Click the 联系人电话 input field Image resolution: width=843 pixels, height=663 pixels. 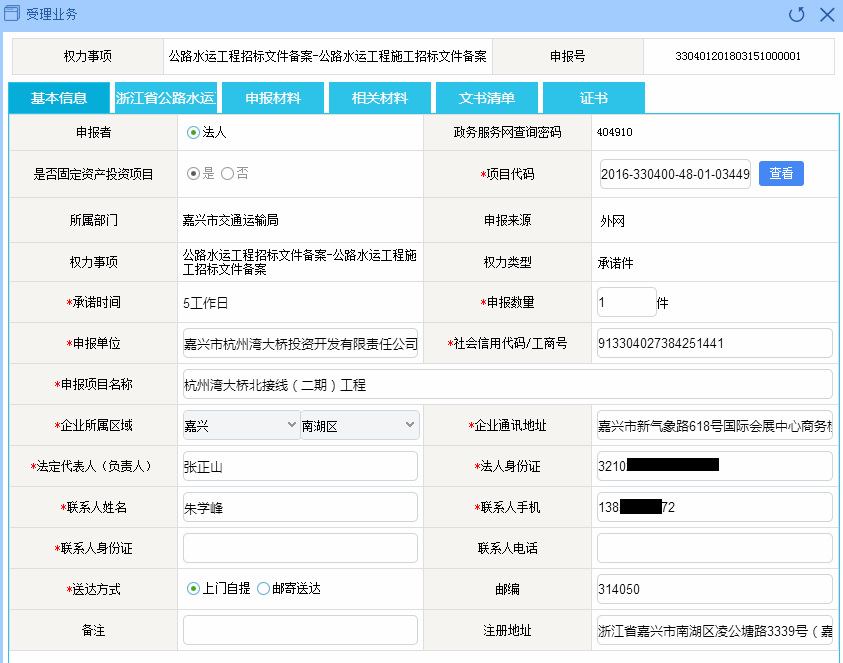click(714, 548)
